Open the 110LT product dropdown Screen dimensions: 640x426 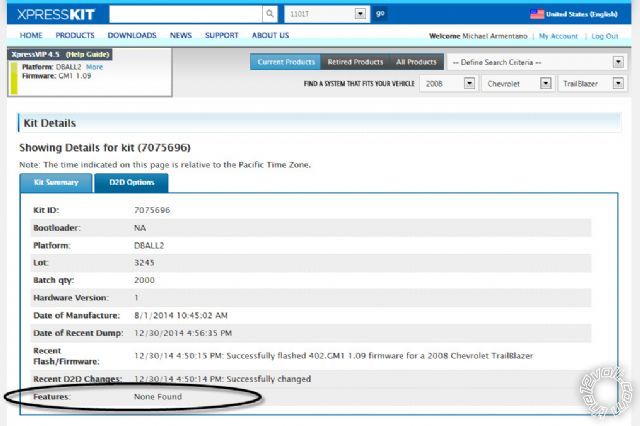coord(326,15)
